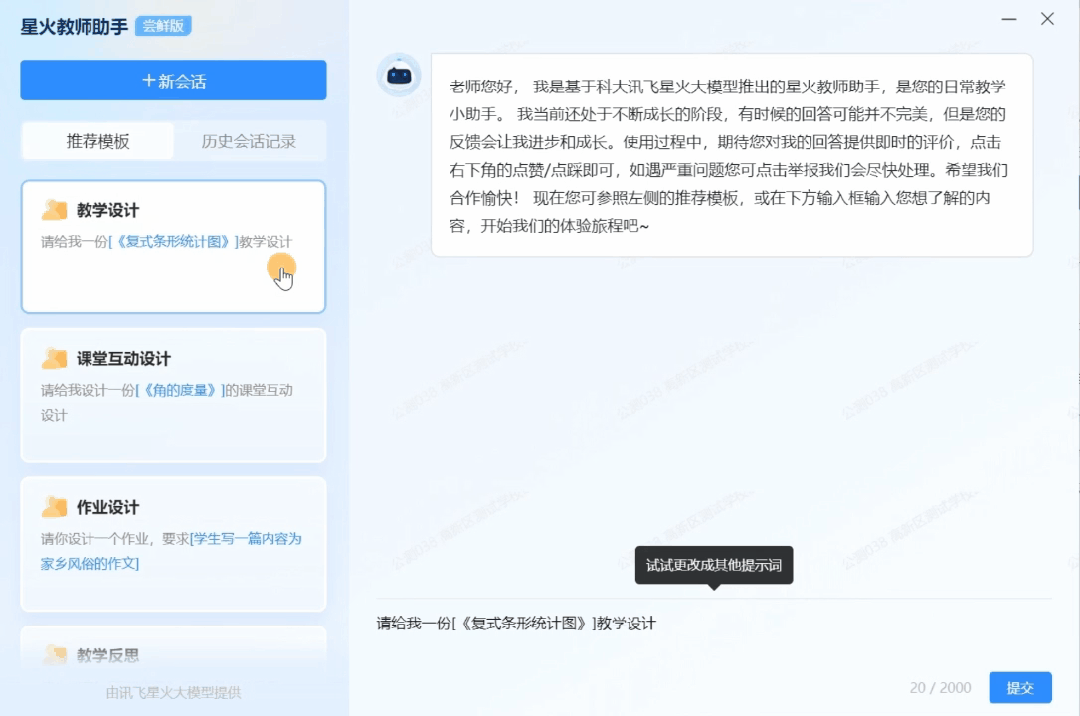This screenshot has height=716, width=1080.
Task: Switch to the 推荐模板 tab
Action: [x=96, y=142]
